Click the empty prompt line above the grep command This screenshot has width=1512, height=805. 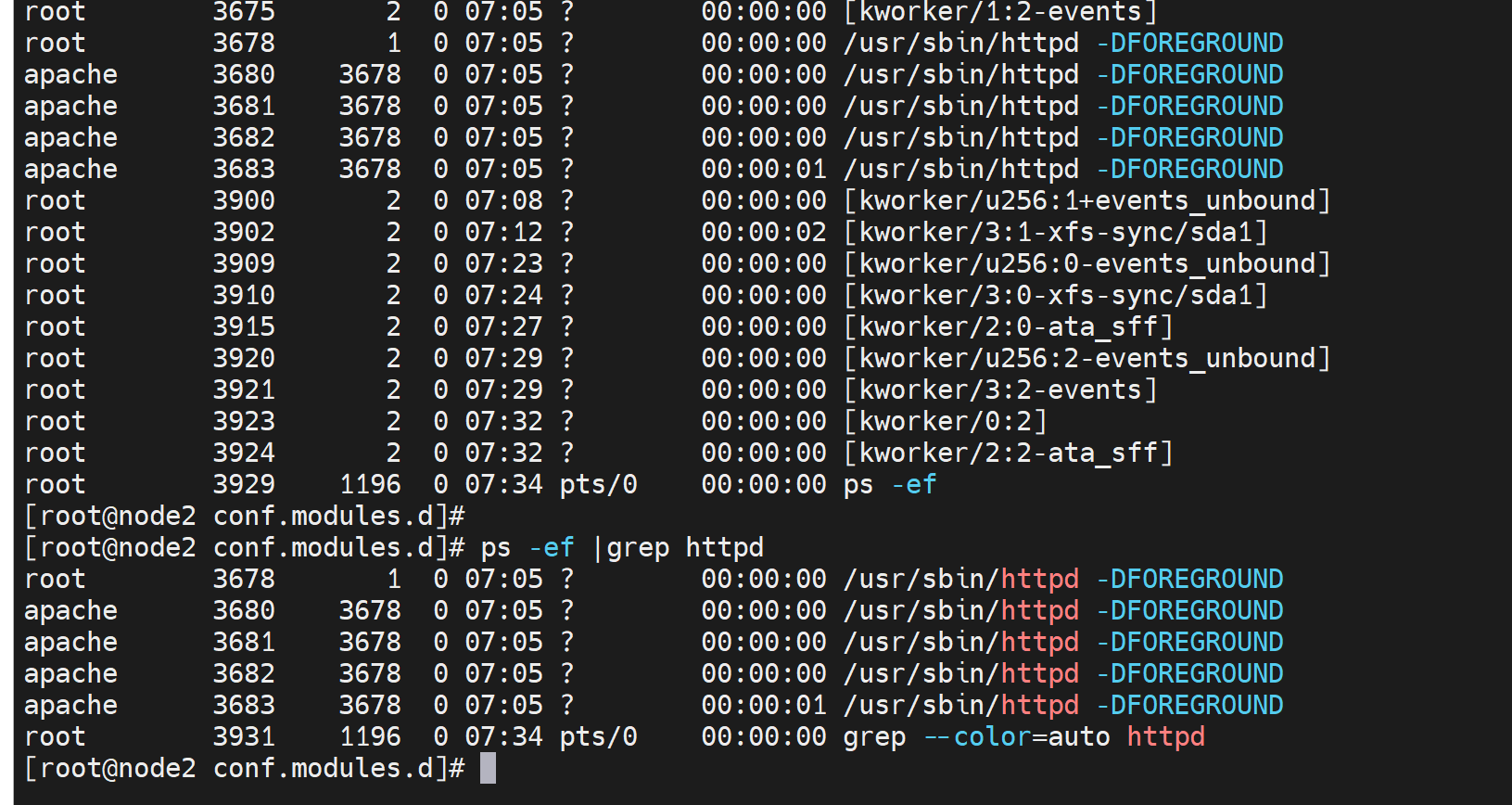244,517
